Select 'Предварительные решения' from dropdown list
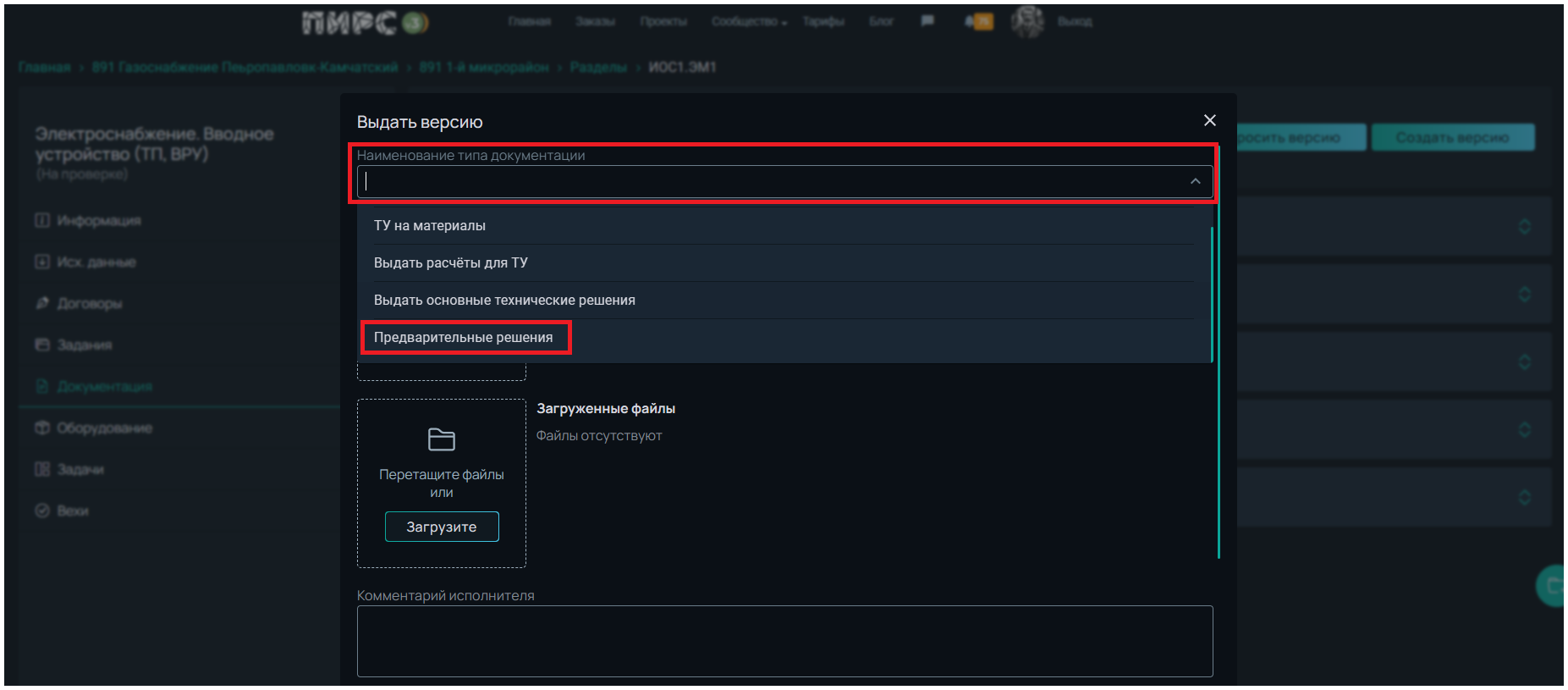This screenshot has height=690, width=1568. (x=463, y=337)
